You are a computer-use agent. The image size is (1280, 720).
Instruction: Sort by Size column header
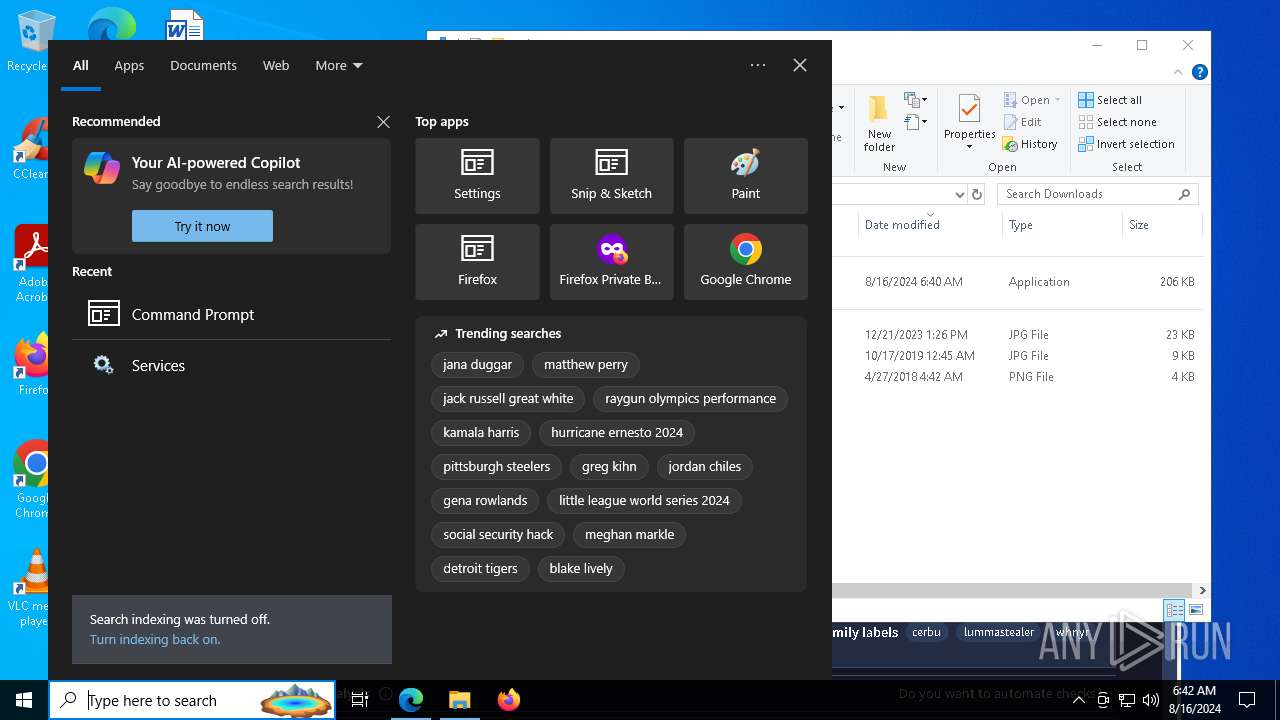click(x=1161, y=225)
